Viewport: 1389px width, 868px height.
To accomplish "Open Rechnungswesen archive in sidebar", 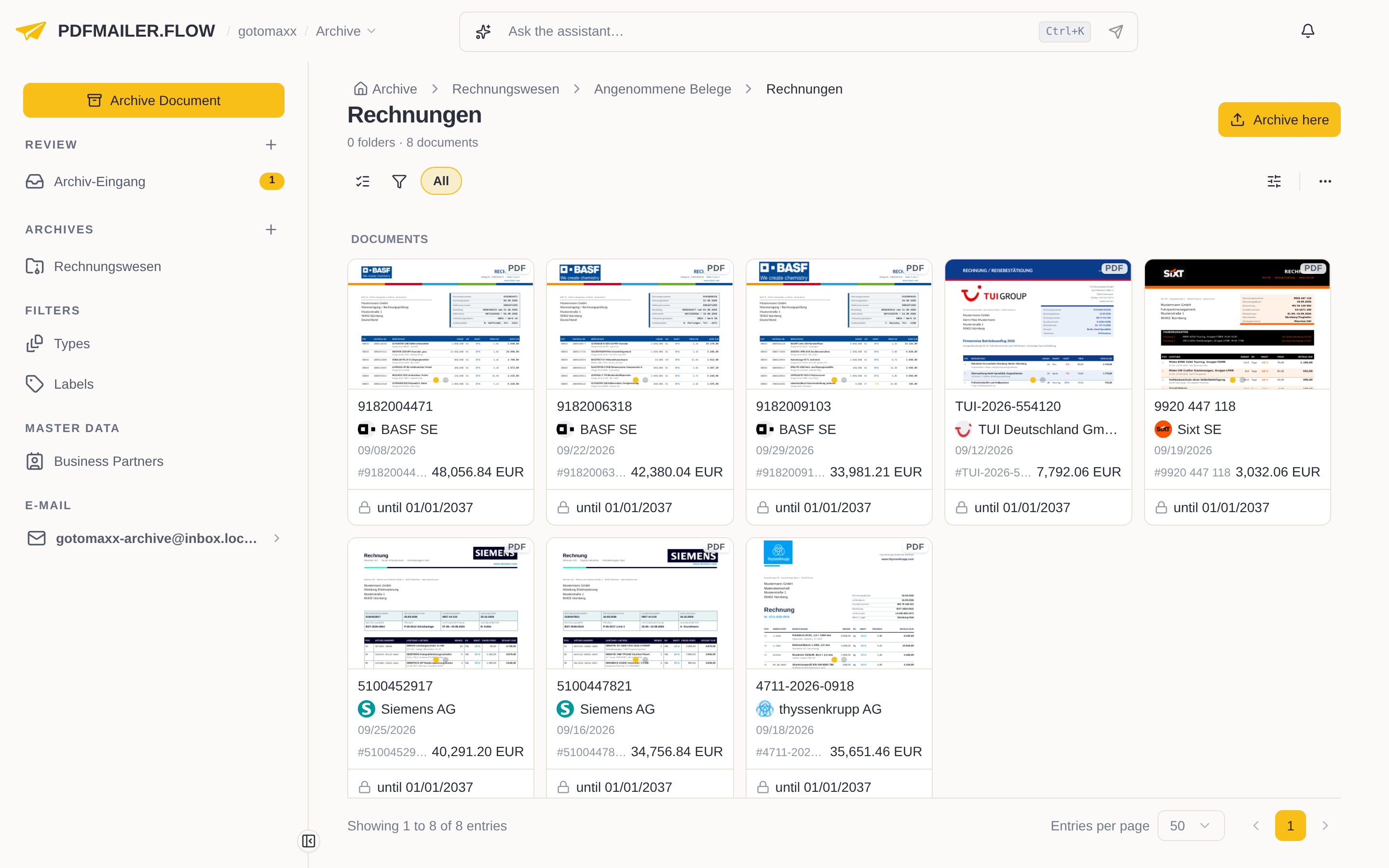I will 154,266.
